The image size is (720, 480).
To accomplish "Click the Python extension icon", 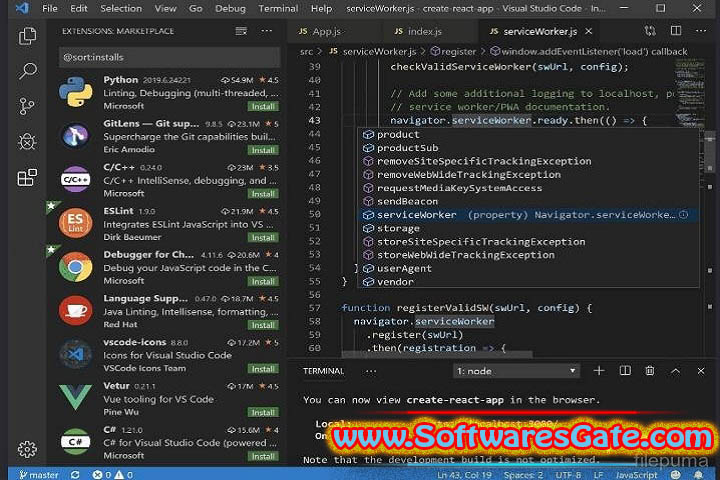I will [x=76, y=92].
